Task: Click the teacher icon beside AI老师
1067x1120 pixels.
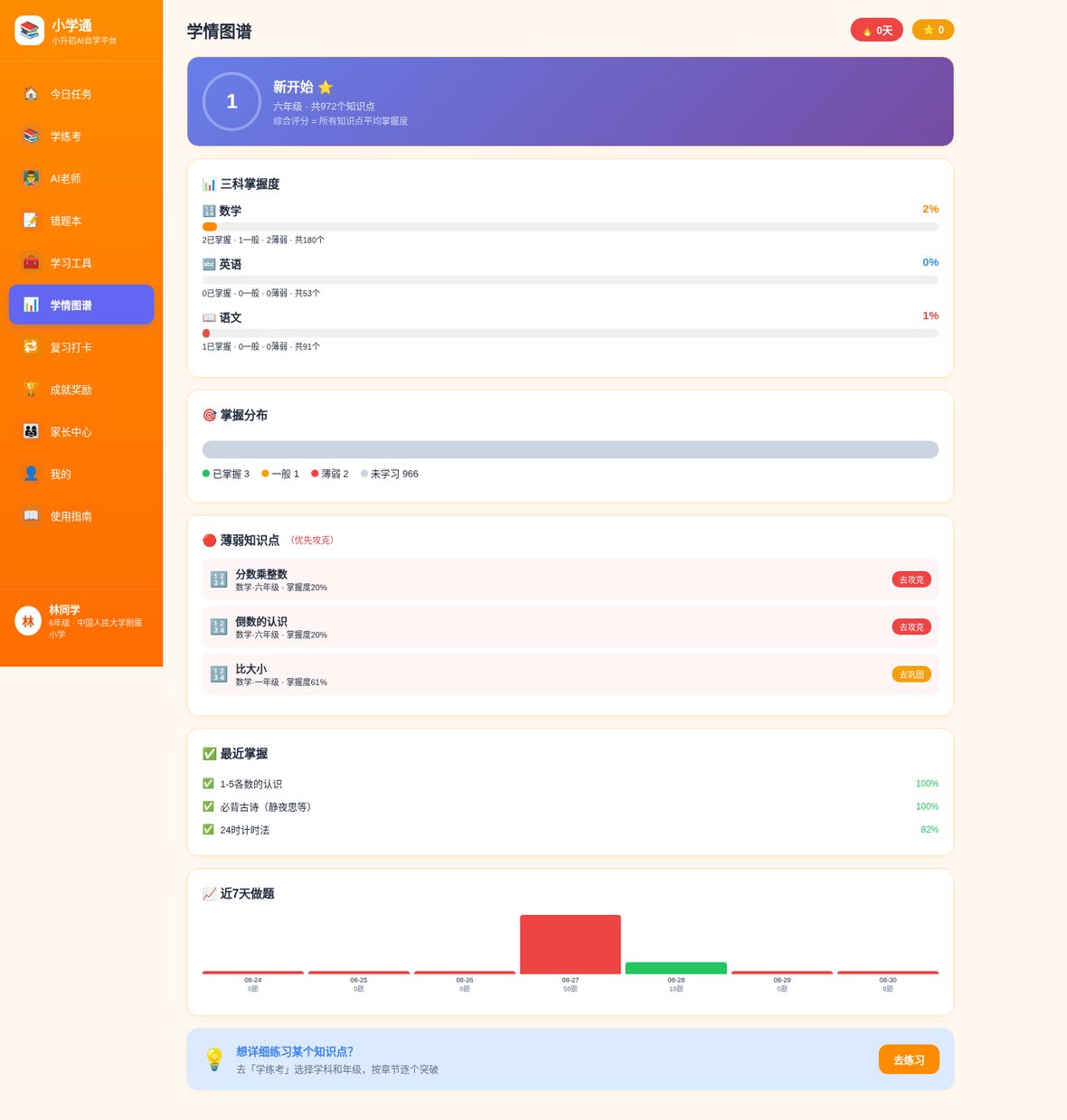Action: pyautogui.click(x=31, y=178)
